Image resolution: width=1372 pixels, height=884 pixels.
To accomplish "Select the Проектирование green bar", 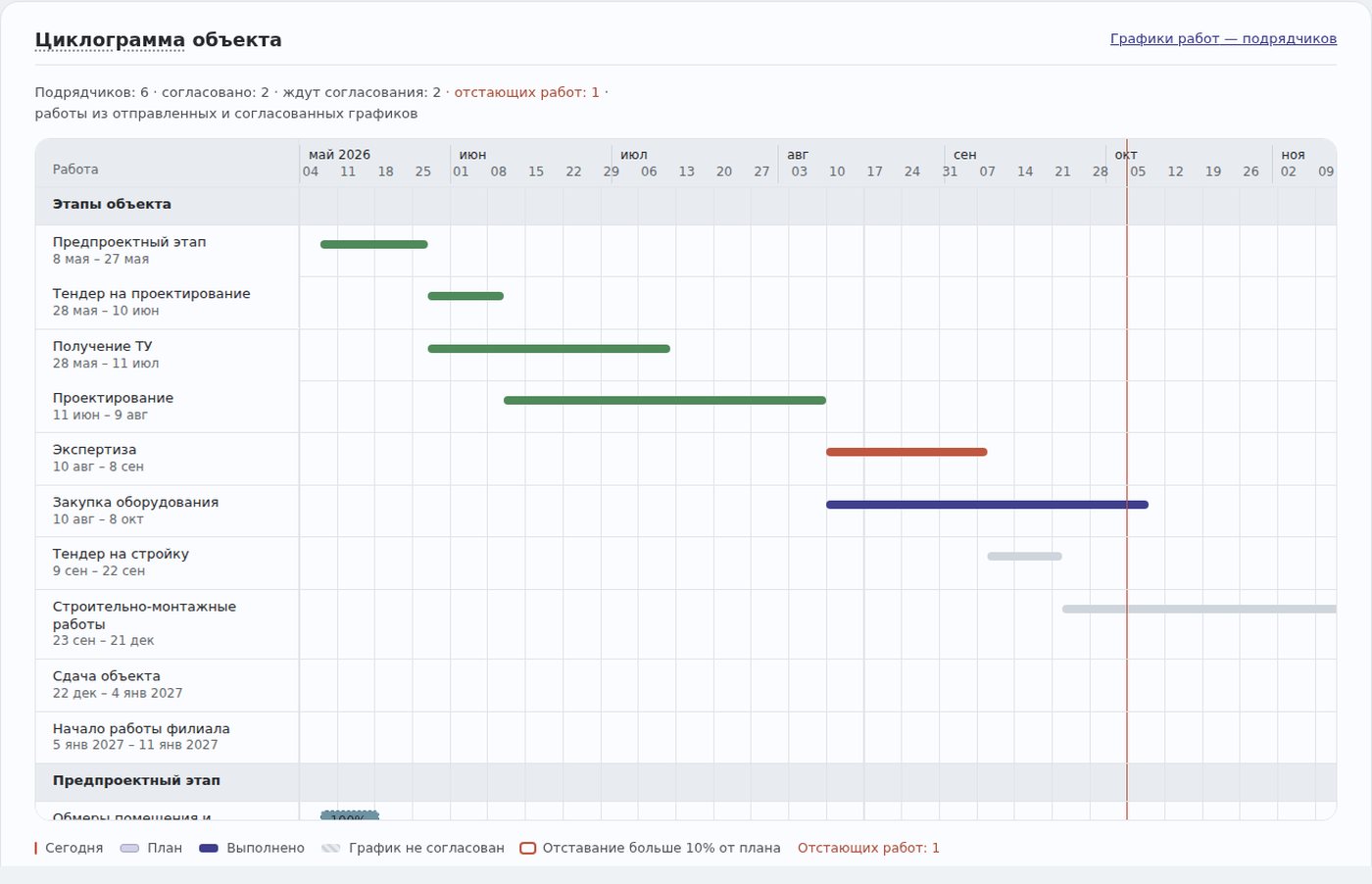I will tap(664, 400).
